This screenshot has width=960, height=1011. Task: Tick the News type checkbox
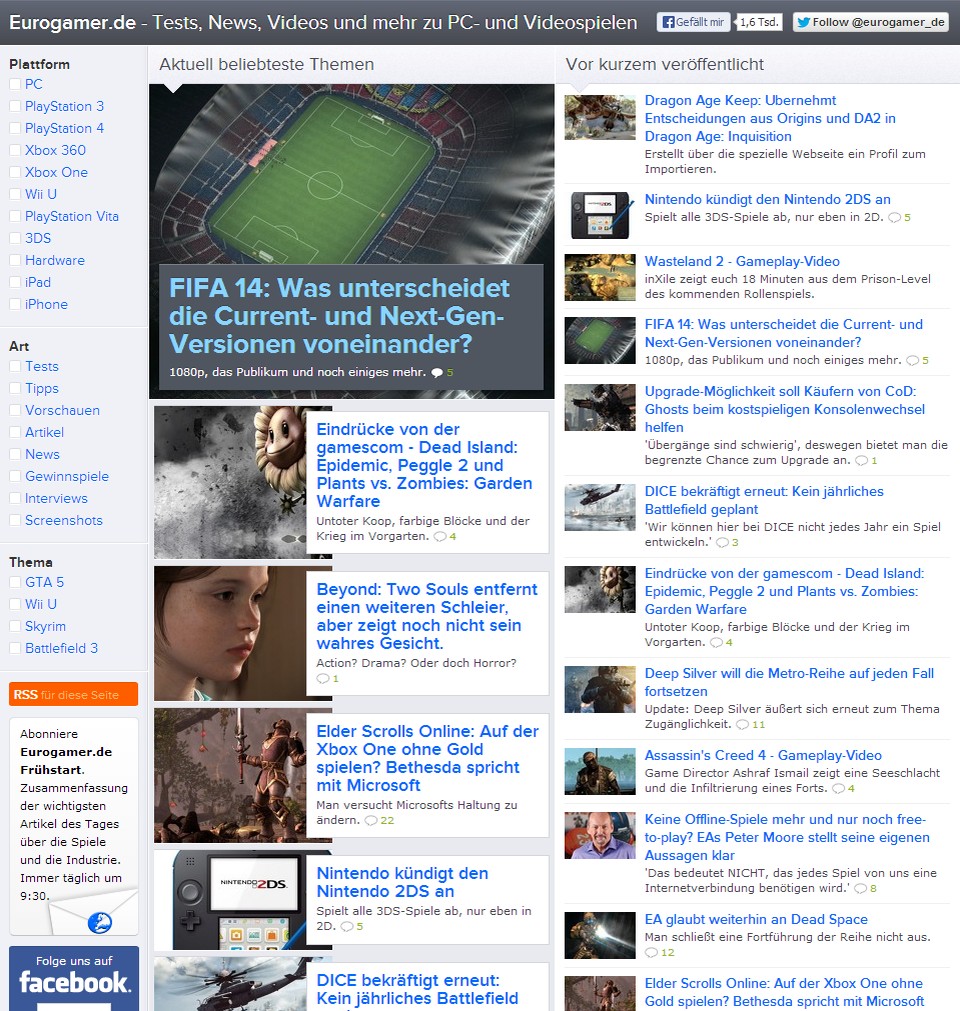[15, 454]
